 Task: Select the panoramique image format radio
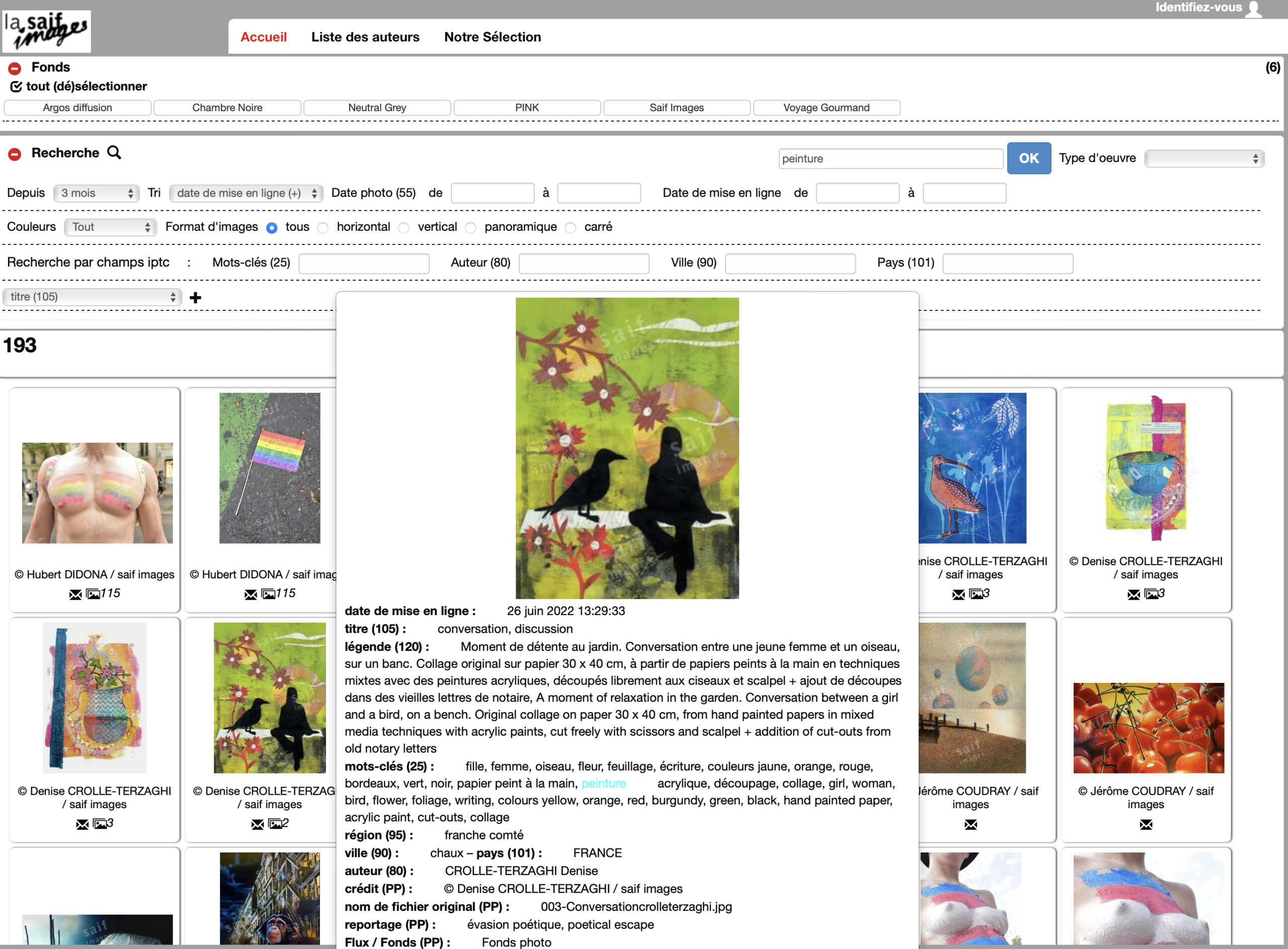click(471, 228)
